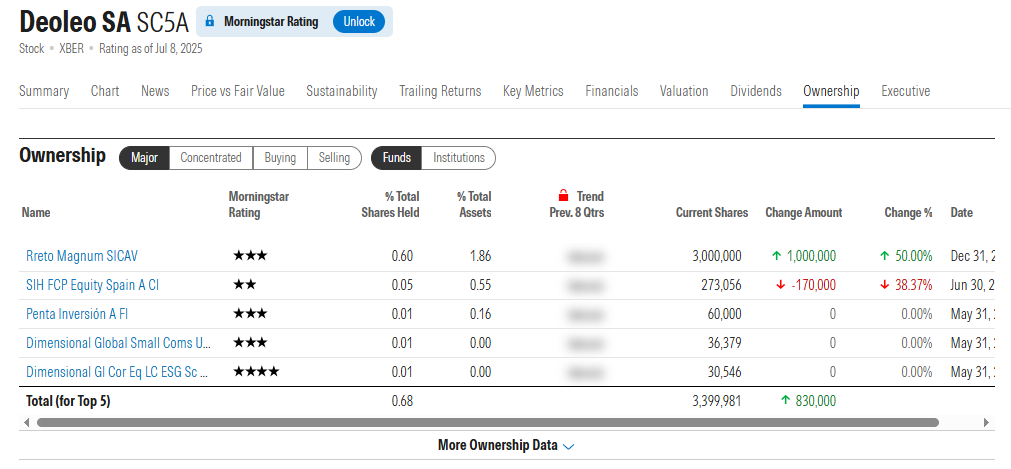This screenshot has height=469, width=1011.
Task: Go to the Valuation tab
Action: tap(684, 91)
